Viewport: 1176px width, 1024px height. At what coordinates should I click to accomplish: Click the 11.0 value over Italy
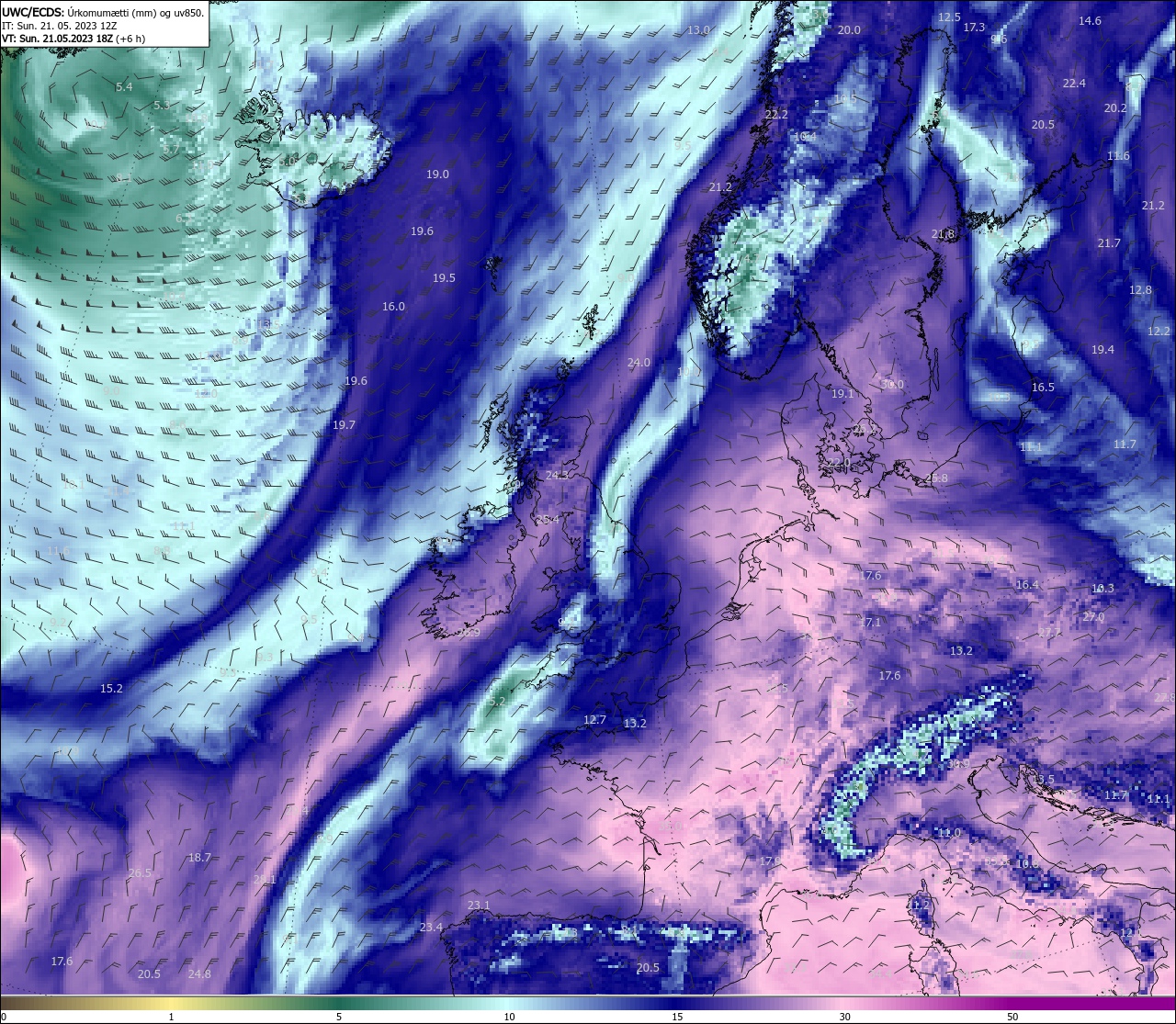949,832
